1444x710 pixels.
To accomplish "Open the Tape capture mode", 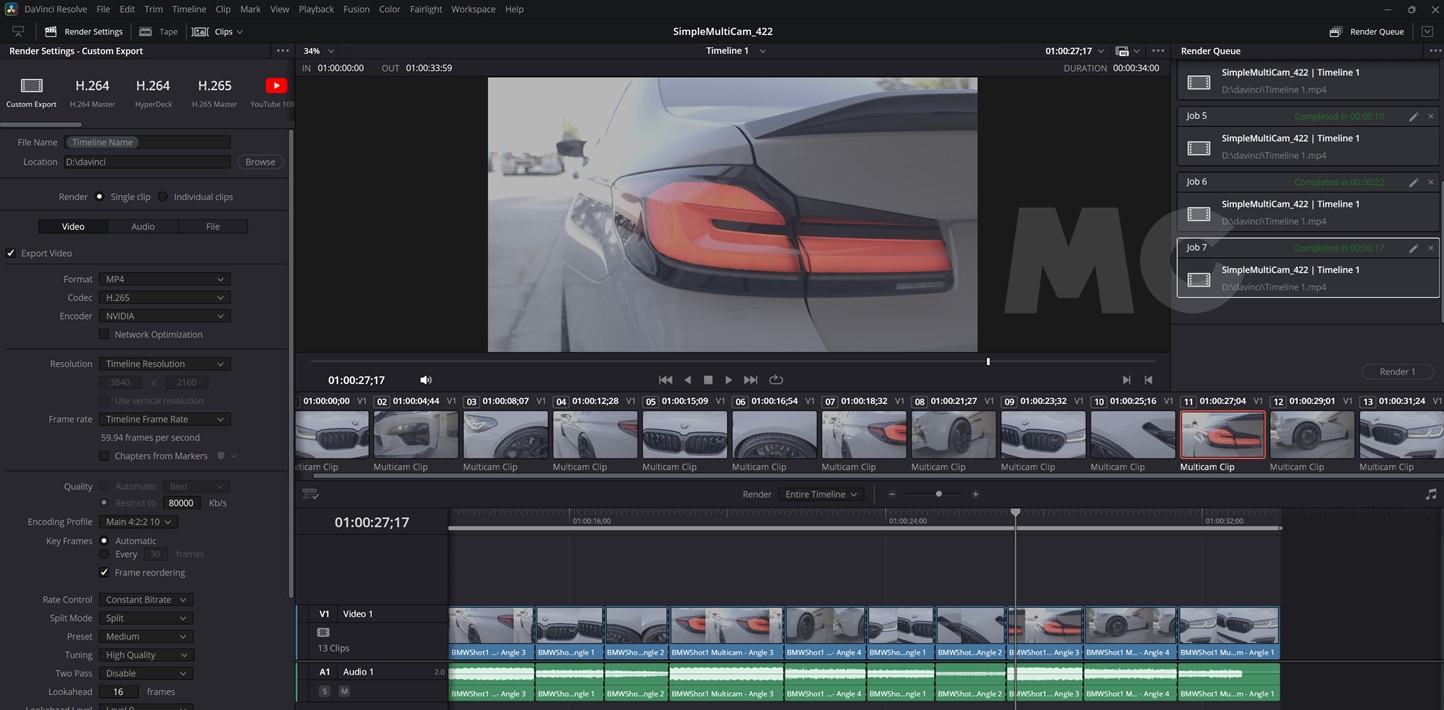I will pyautogui.click(x=158, y=31).
